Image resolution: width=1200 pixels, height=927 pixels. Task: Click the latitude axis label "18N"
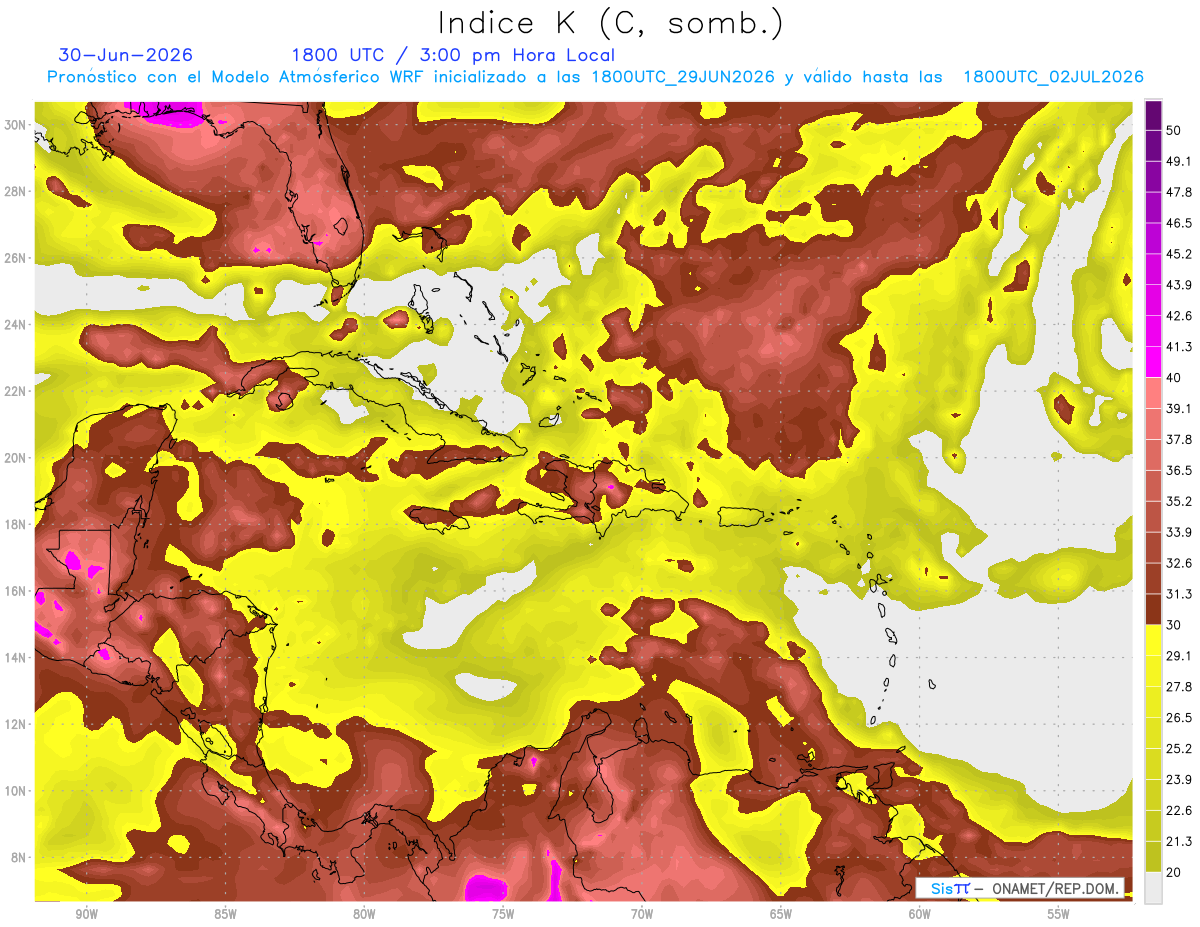17,524
